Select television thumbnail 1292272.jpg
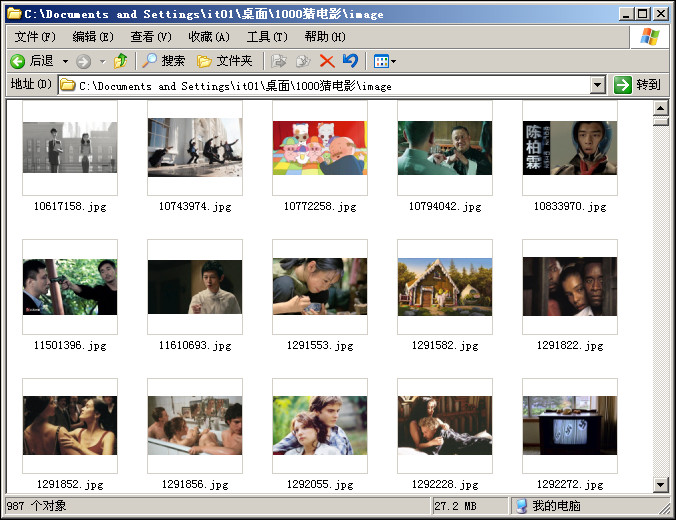676x520 pixels. [x=570, y=426]
